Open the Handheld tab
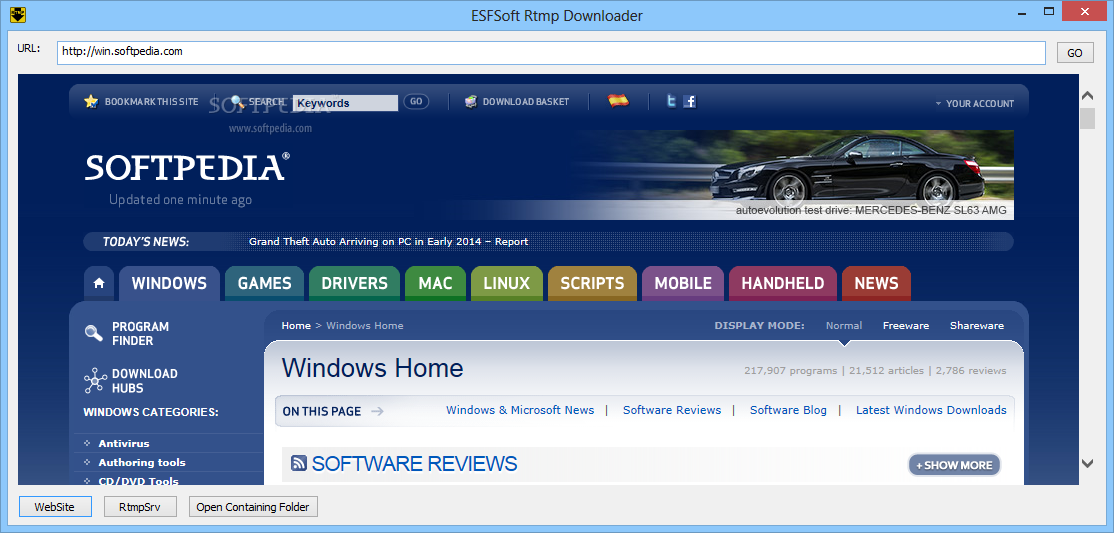This screenshot has width=1114, height=533. (783, 284)
